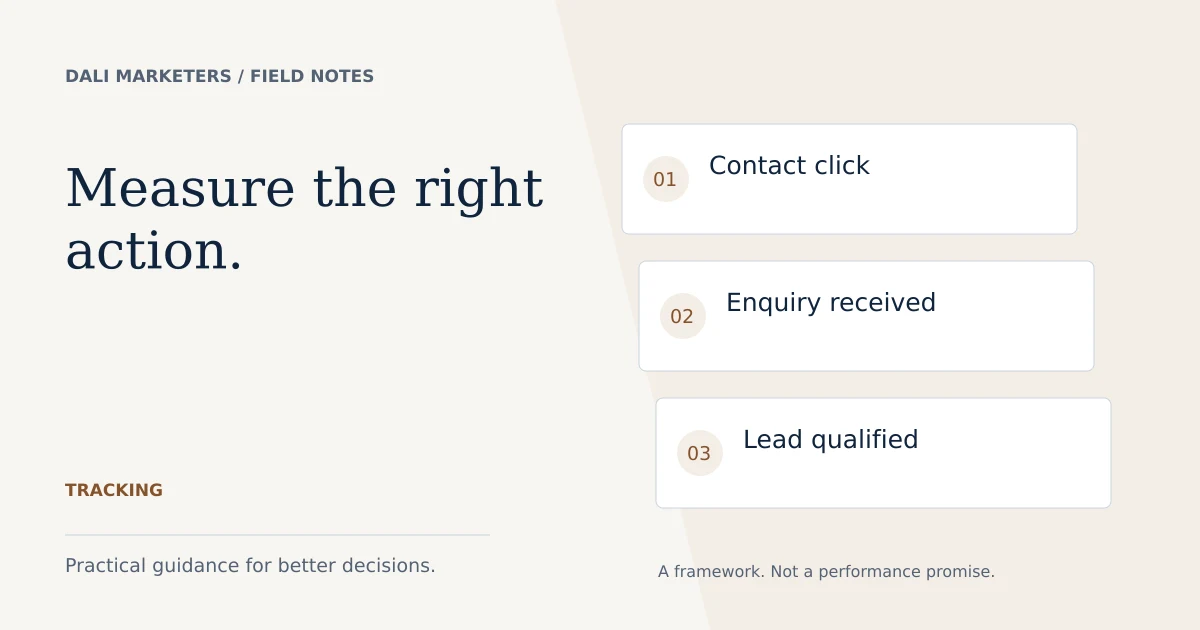
Task: Click the FIELD NOTES header text
Action: pos(312,76)
